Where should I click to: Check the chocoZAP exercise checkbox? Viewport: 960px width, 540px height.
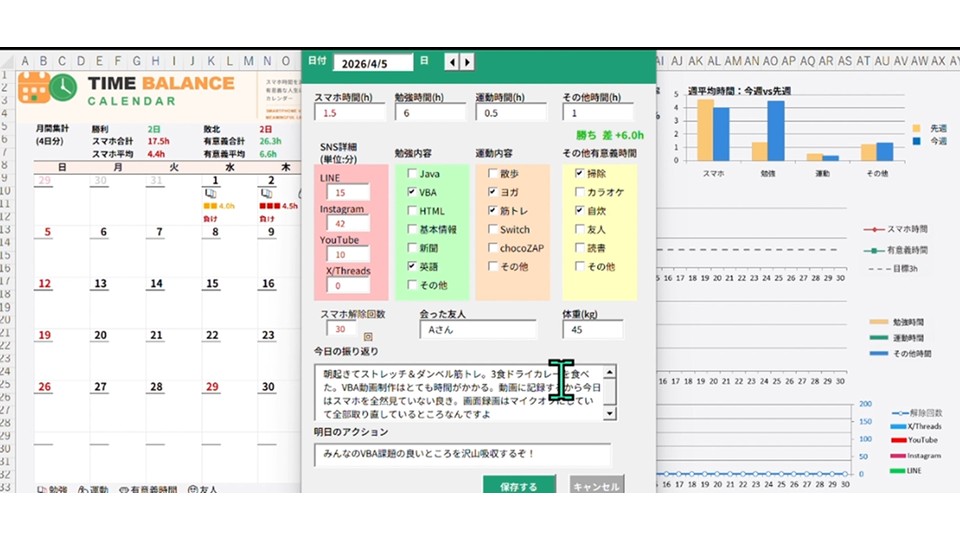pyautogui.click(x=492, y=248)
